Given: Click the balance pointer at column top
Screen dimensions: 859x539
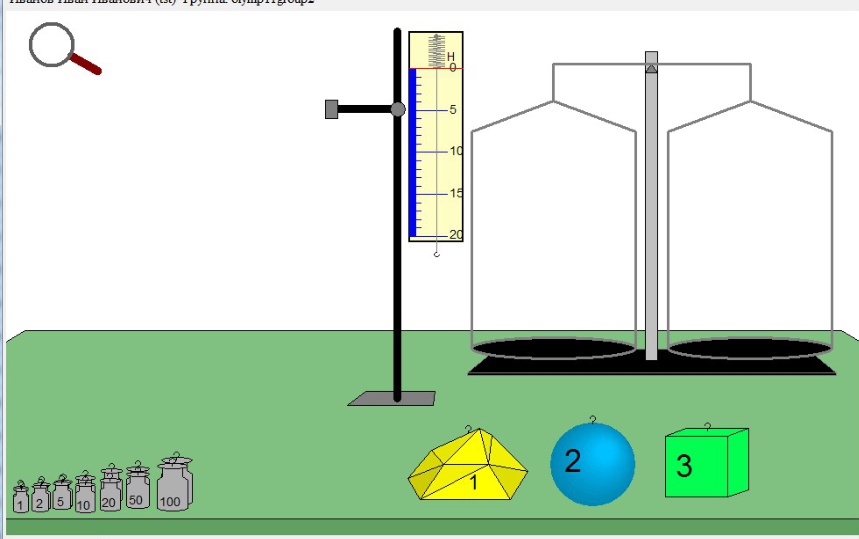Looking at the screenshot, I should [651, 67].
